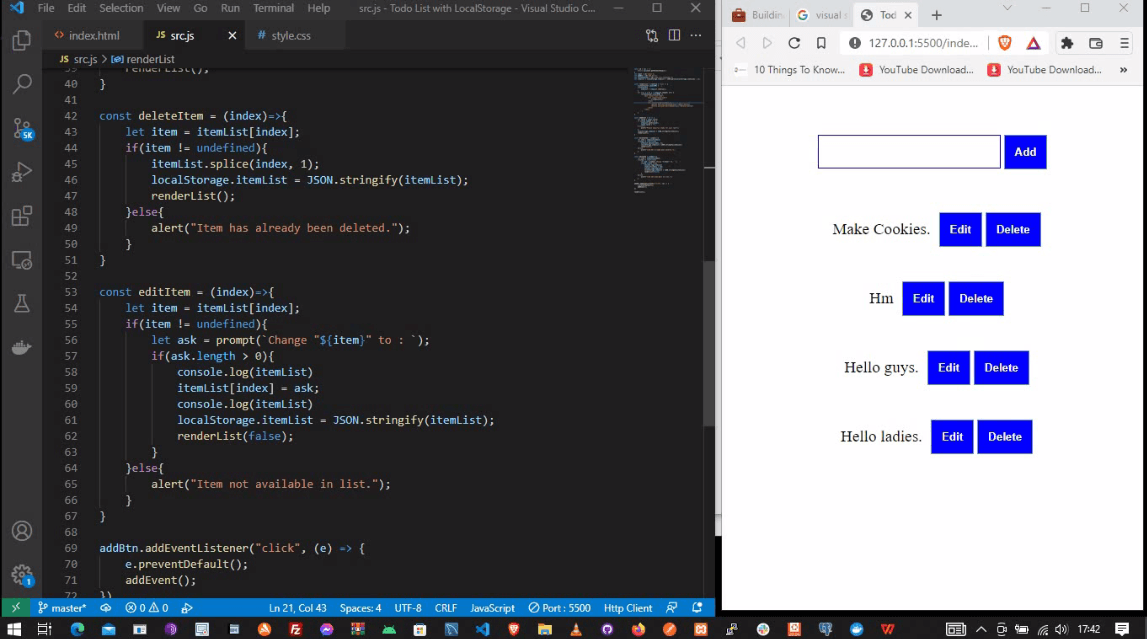
Task: Reload the browser page
Action: pos(794,43)
